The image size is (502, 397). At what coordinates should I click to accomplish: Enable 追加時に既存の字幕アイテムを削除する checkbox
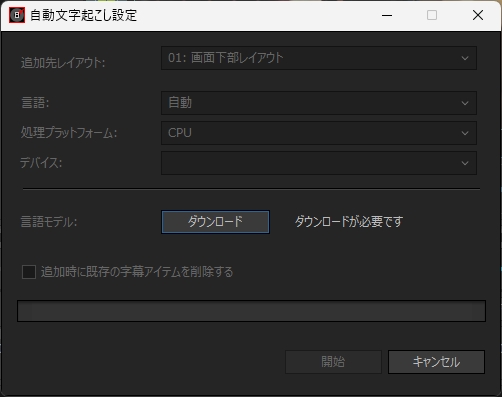pyautogui.click(x=29, y=272)
